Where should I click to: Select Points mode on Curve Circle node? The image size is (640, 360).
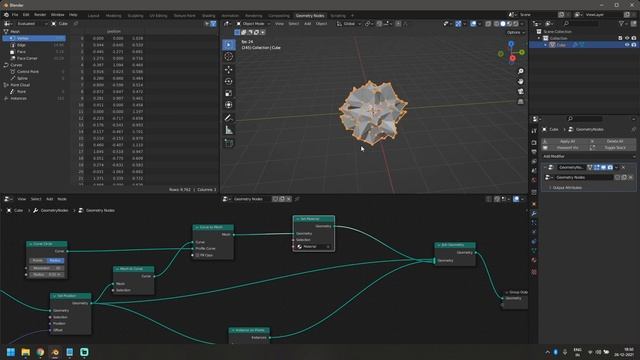(38, 260)
